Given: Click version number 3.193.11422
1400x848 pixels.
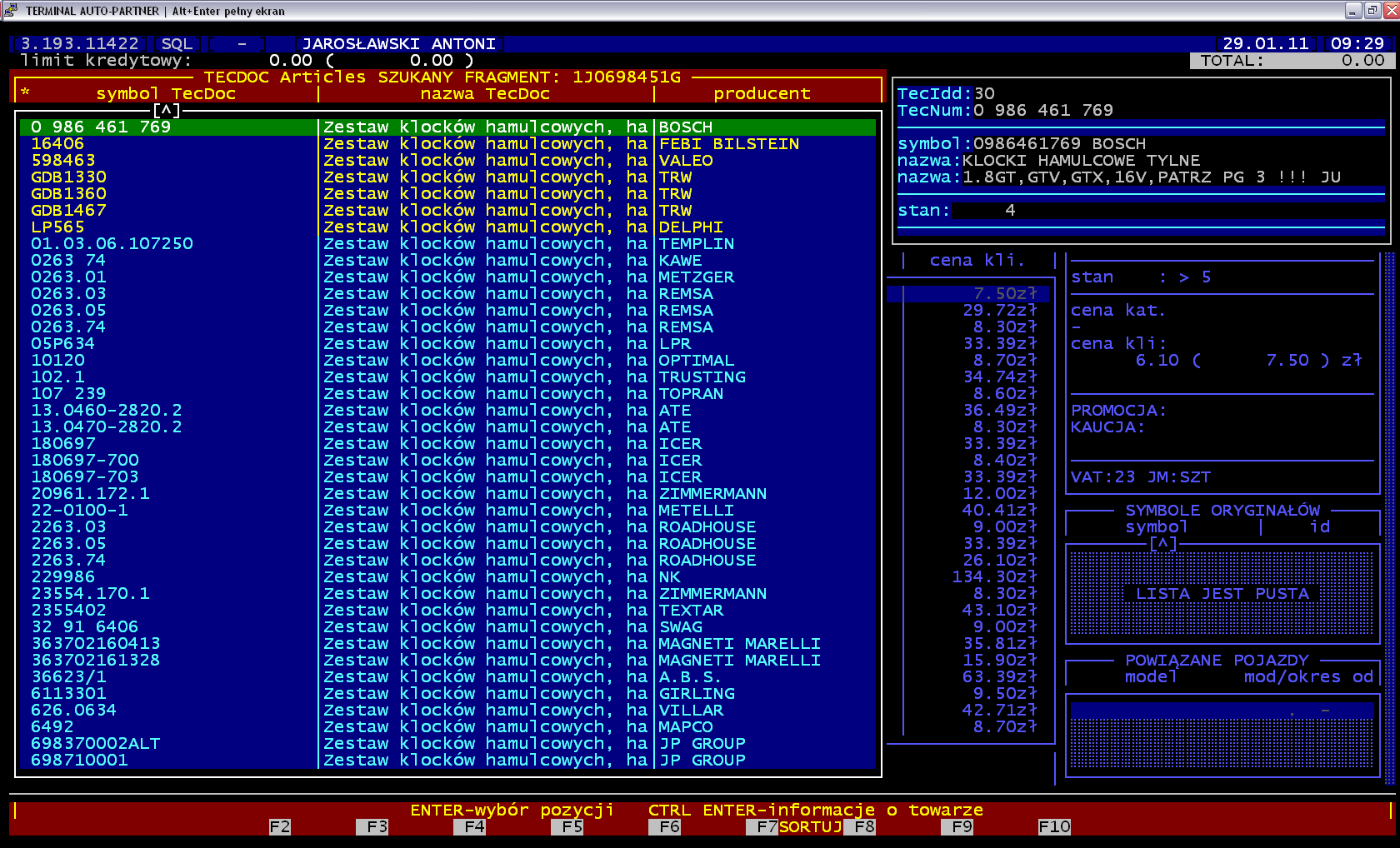Looking at the screenshot, I should pyautogui.click(x=79, y=43).
